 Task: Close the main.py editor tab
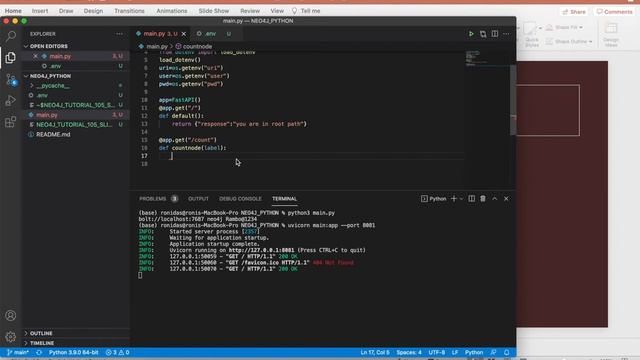[184, 34]
